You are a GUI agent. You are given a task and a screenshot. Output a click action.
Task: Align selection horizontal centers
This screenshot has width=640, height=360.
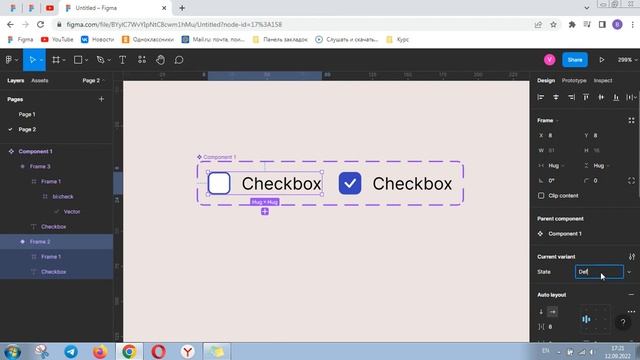coord(556,97)
